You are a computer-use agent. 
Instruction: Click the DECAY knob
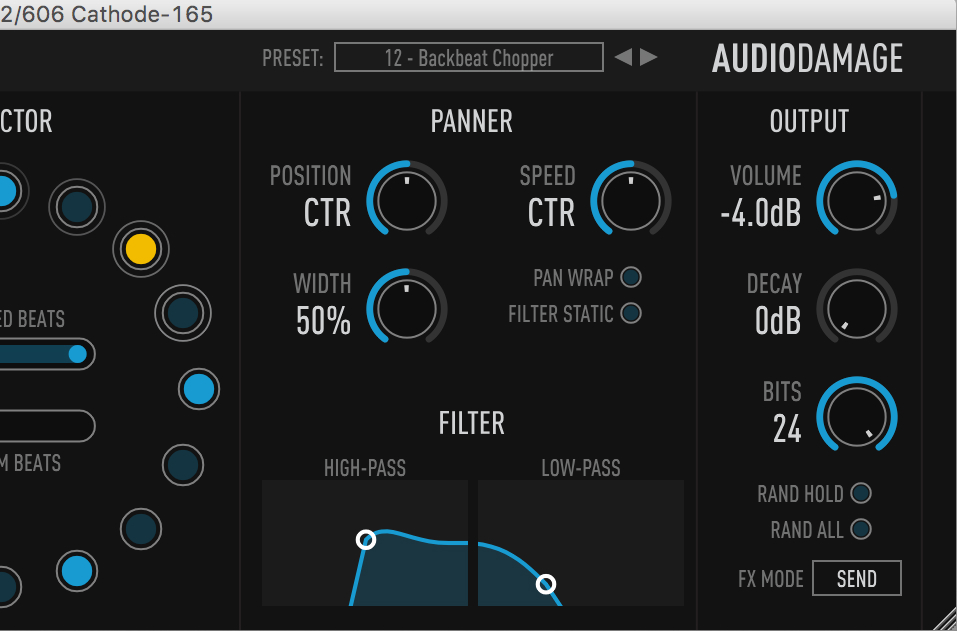(857, 307)
